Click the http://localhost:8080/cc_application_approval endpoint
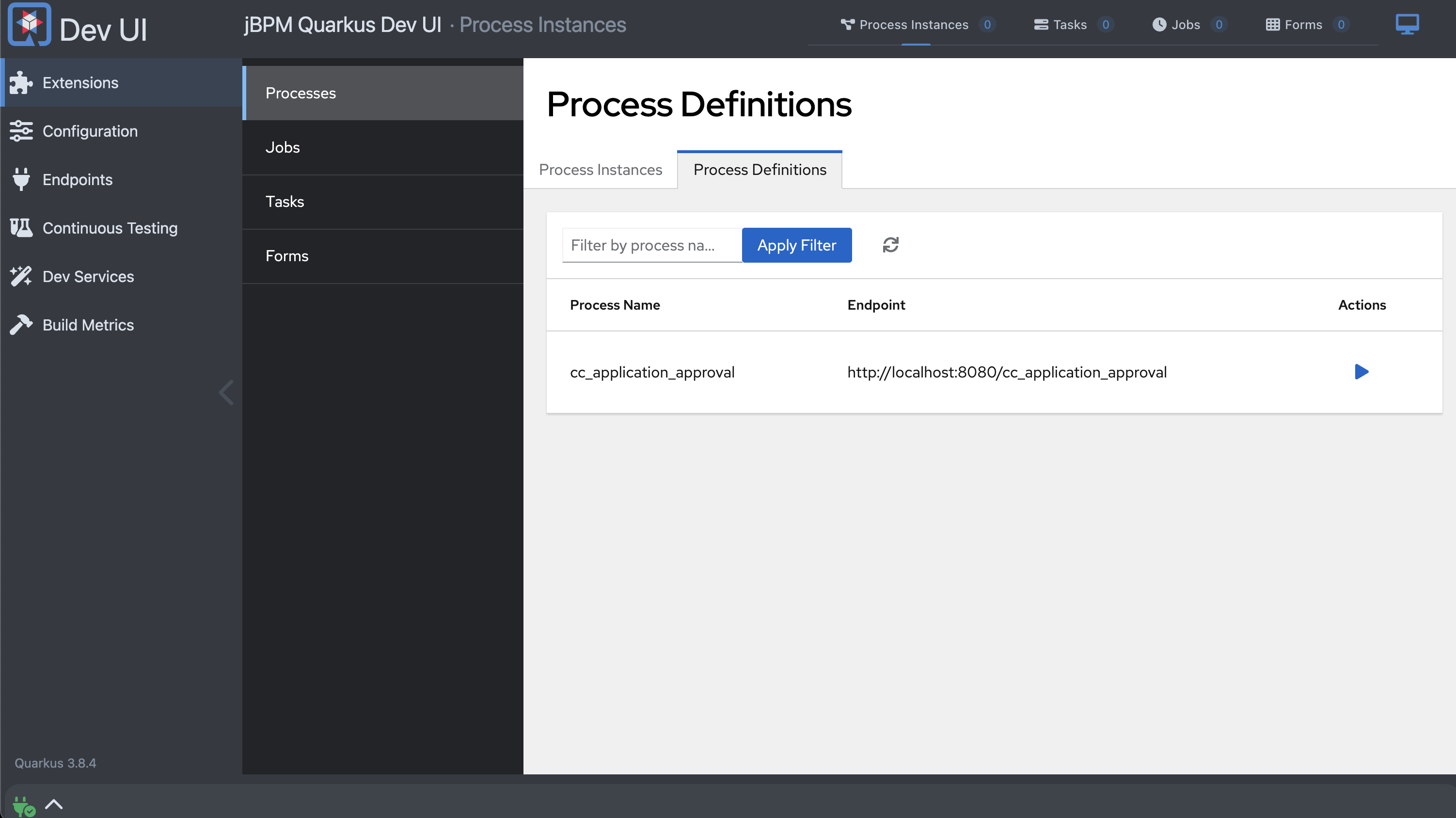This screenshot has height=818, width=1456. (1007, 372)
